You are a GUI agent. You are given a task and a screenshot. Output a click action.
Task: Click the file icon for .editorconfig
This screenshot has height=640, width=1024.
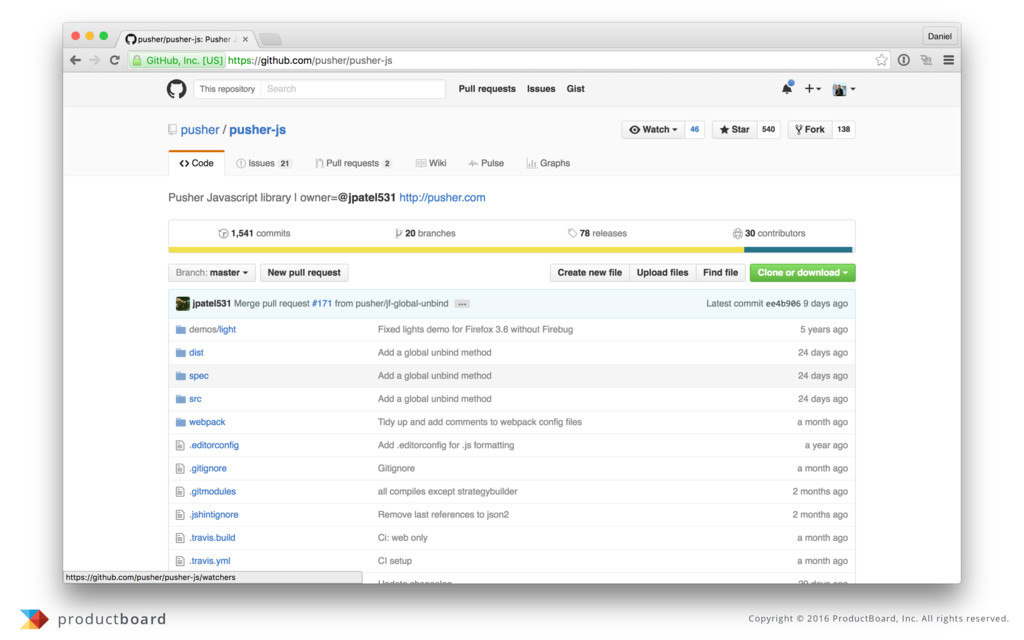(180, 445)
